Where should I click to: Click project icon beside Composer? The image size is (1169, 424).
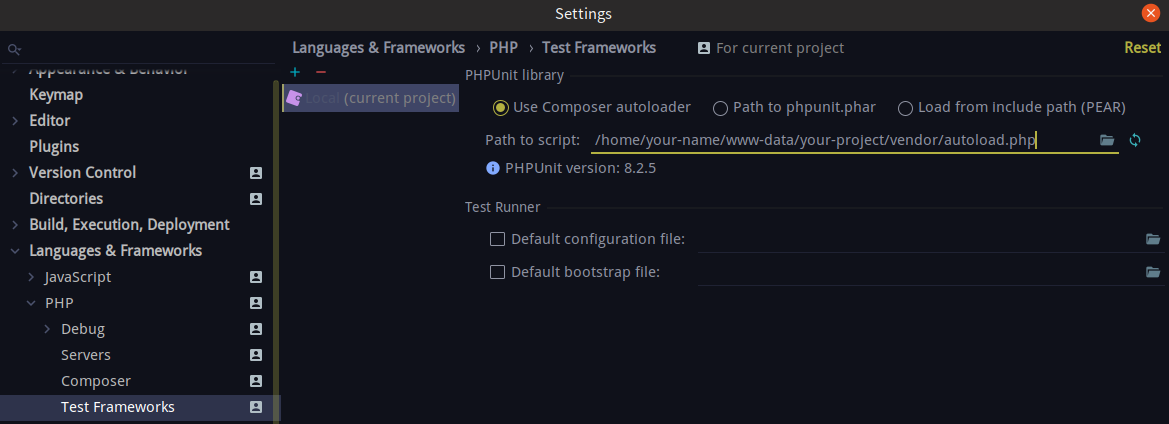coord(256,381)
